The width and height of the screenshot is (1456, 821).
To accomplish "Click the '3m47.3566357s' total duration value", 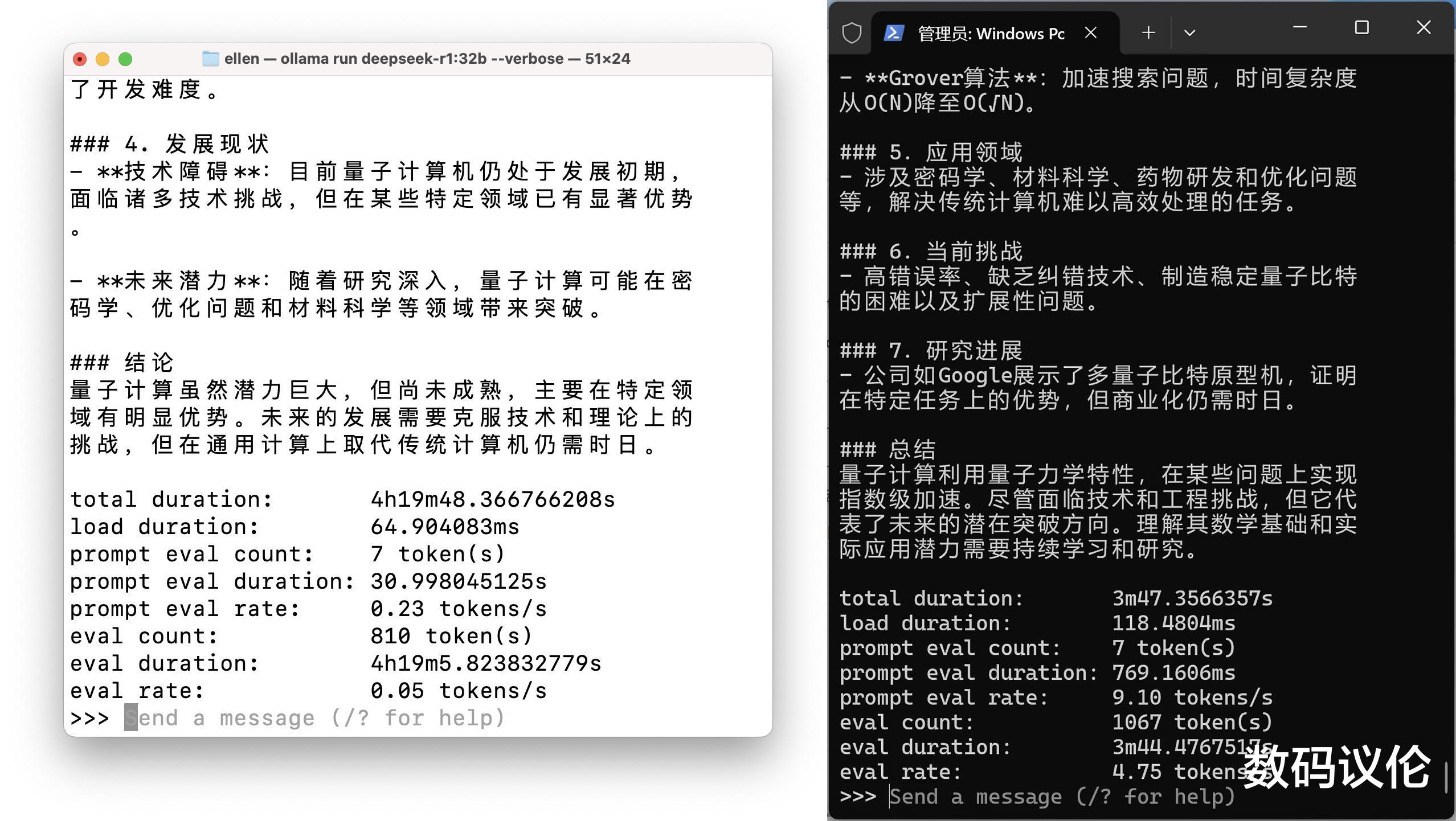I will 1192,598.
